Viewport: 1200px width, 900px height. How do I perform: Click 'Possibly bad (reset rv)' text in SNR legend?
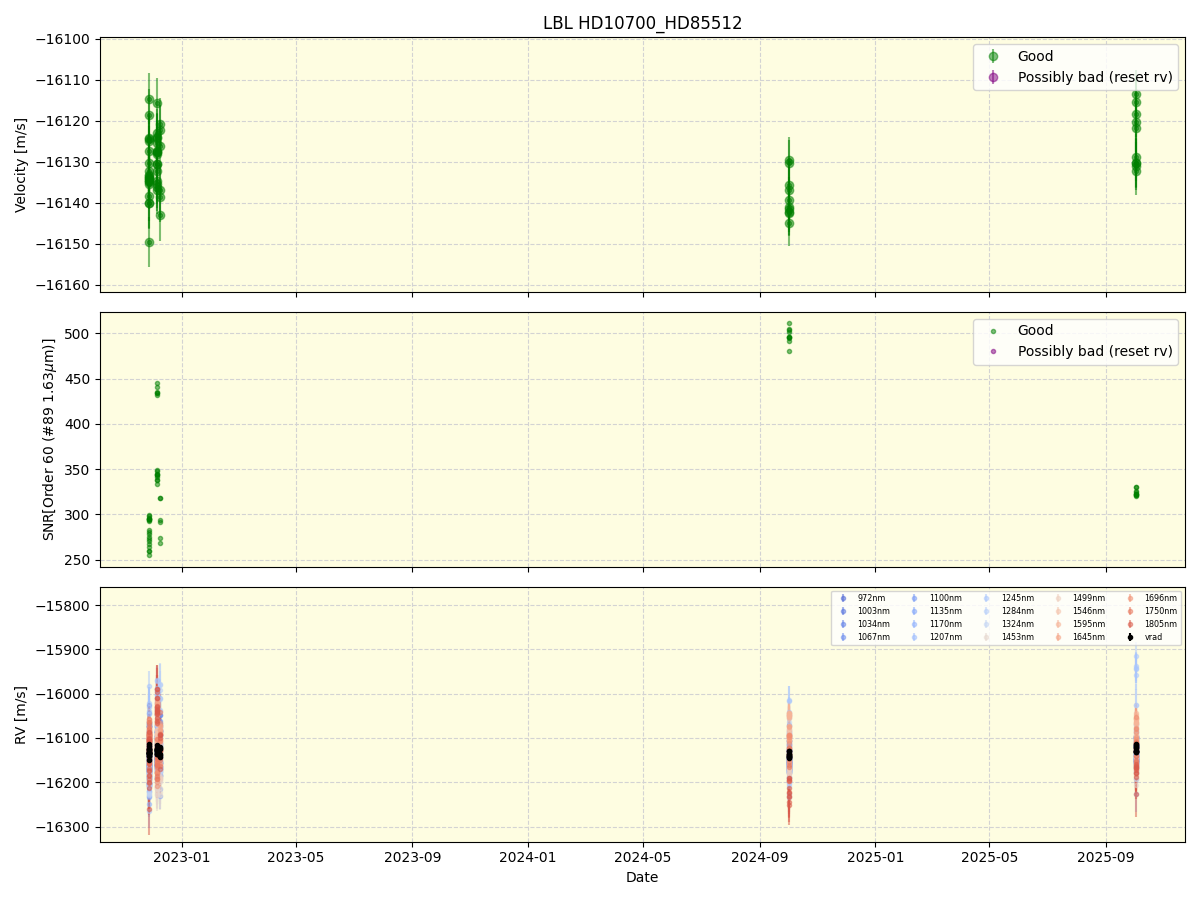[x=1095, y=351]
